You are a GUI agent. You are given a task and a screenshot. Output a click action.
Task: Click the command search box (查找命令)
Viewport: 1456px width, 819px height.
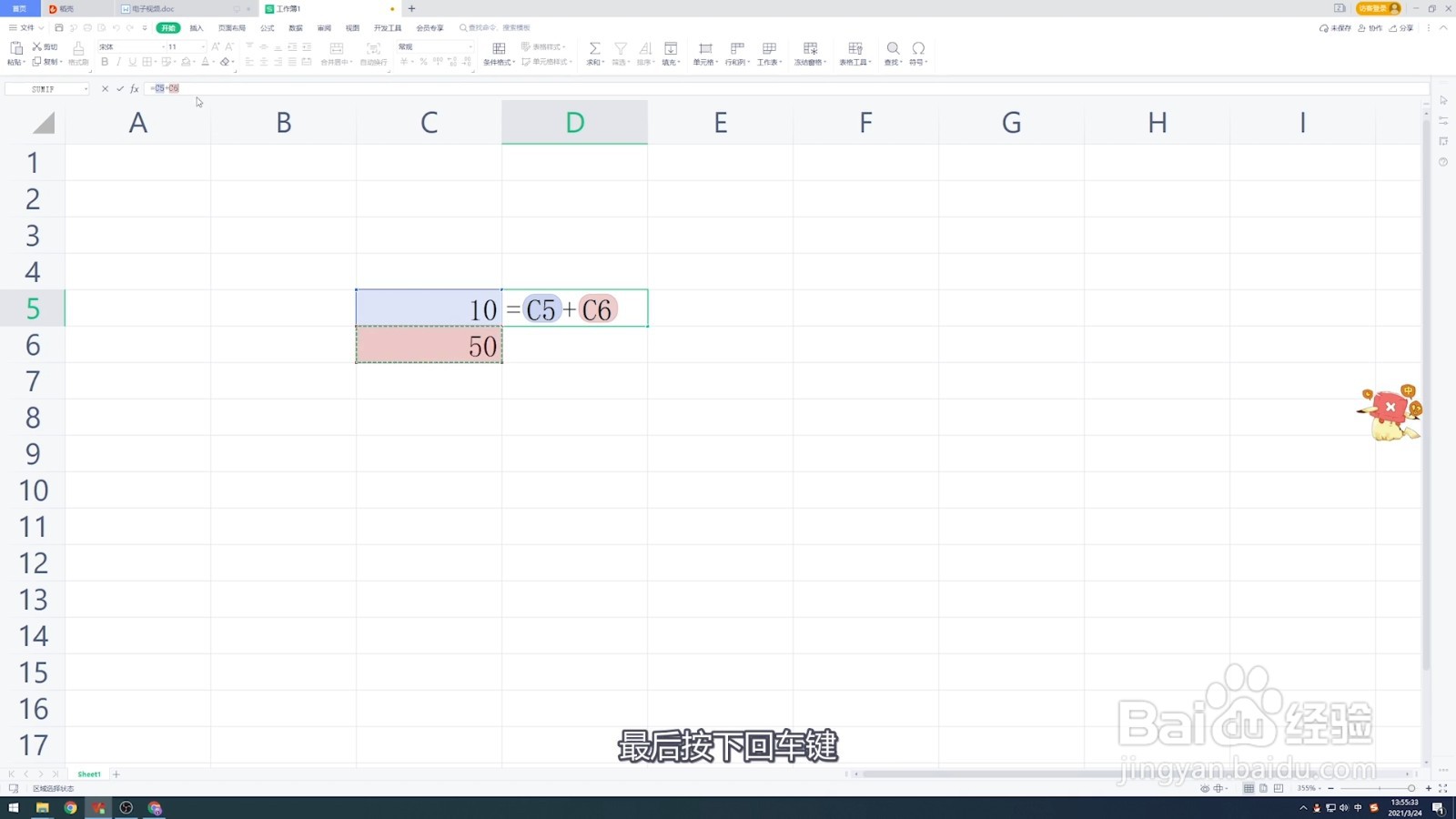tap(494, 28)
